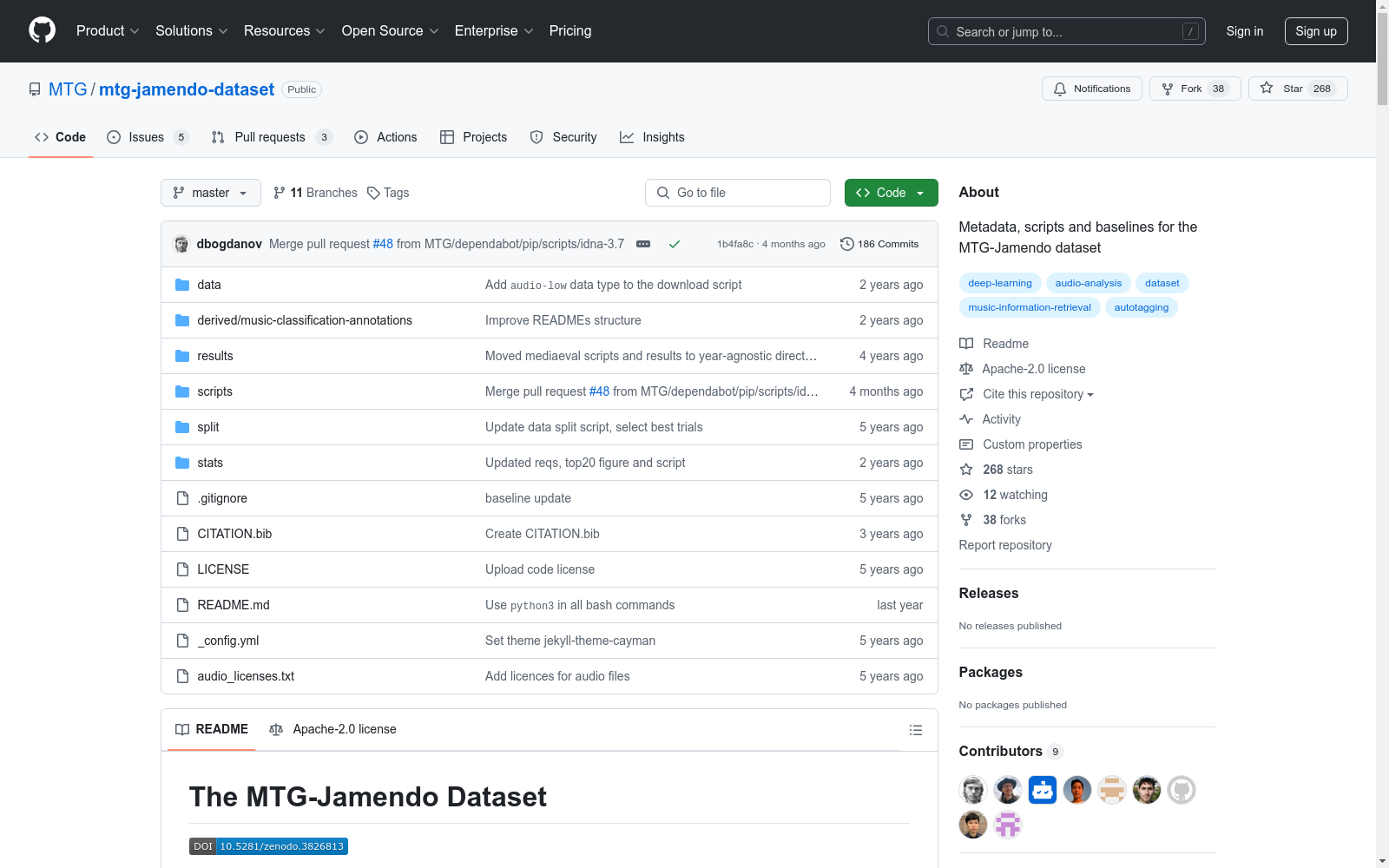Viewport: 1389px width, 868px height.
Task: Expand the Open Source menu
Action: [391, 31]
